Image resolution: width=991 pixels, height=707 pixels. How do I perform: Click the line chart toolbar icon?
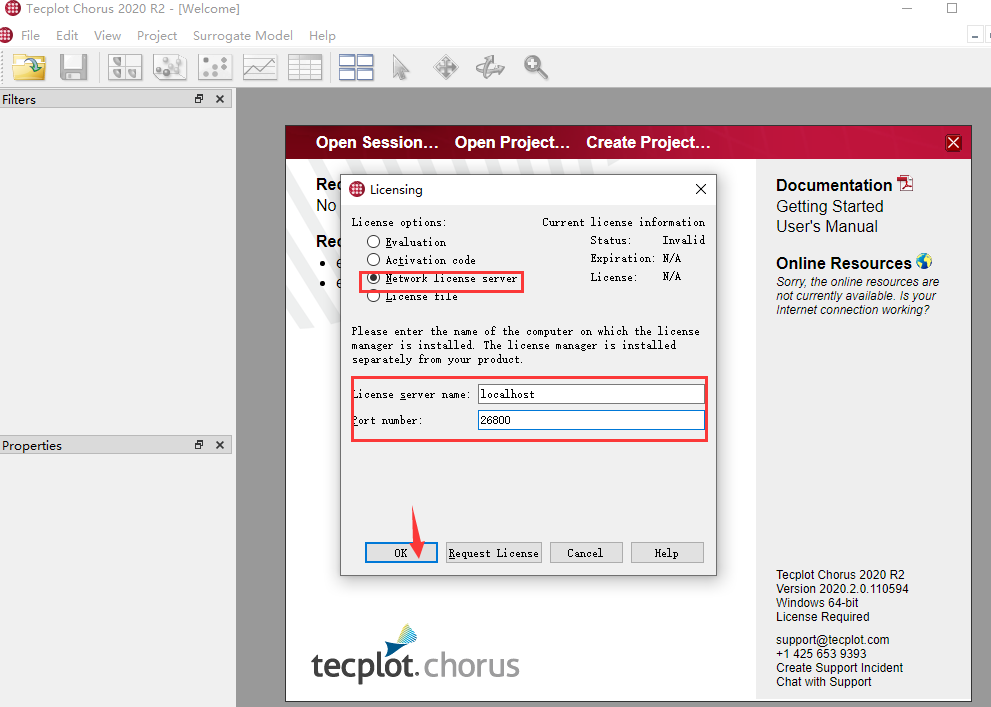click(260, 67)
